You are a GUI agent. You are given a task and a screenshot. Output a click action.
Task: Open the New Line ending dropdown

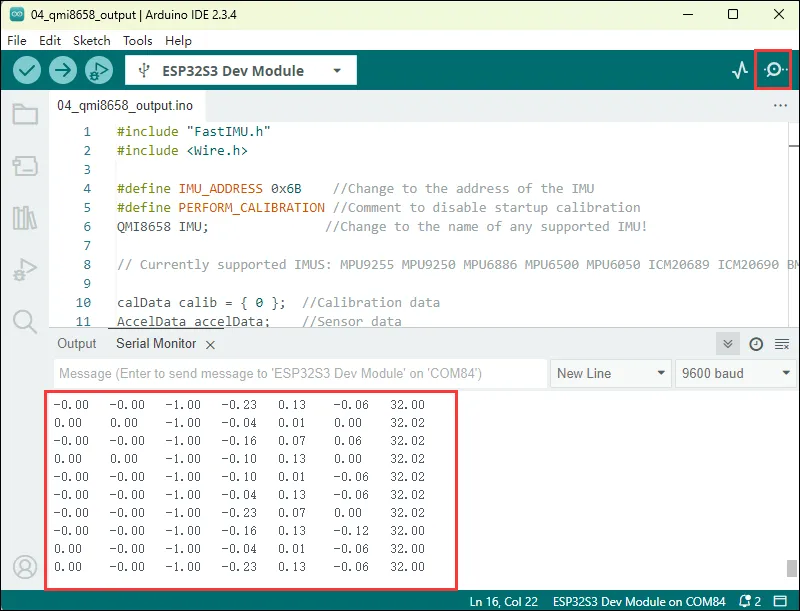pos(610,373)
